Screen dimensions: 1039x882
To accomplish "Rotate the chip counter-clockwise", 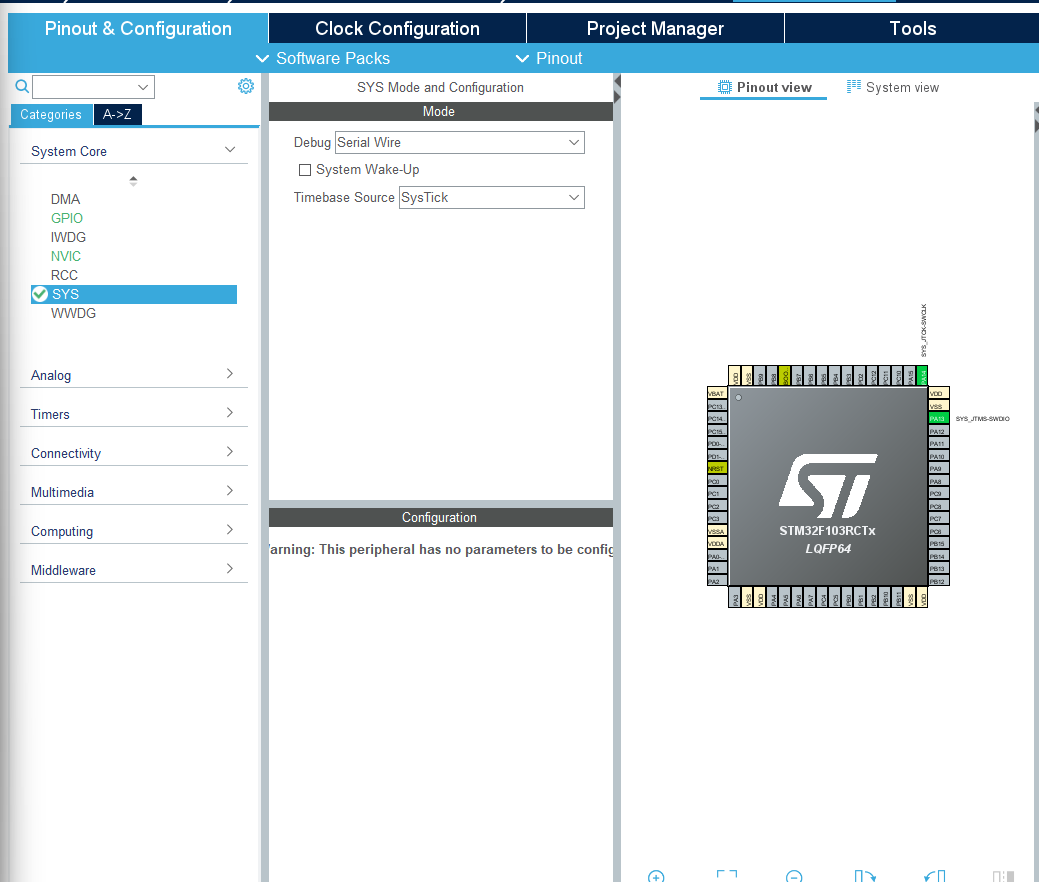I will click(x=934, y=876).
